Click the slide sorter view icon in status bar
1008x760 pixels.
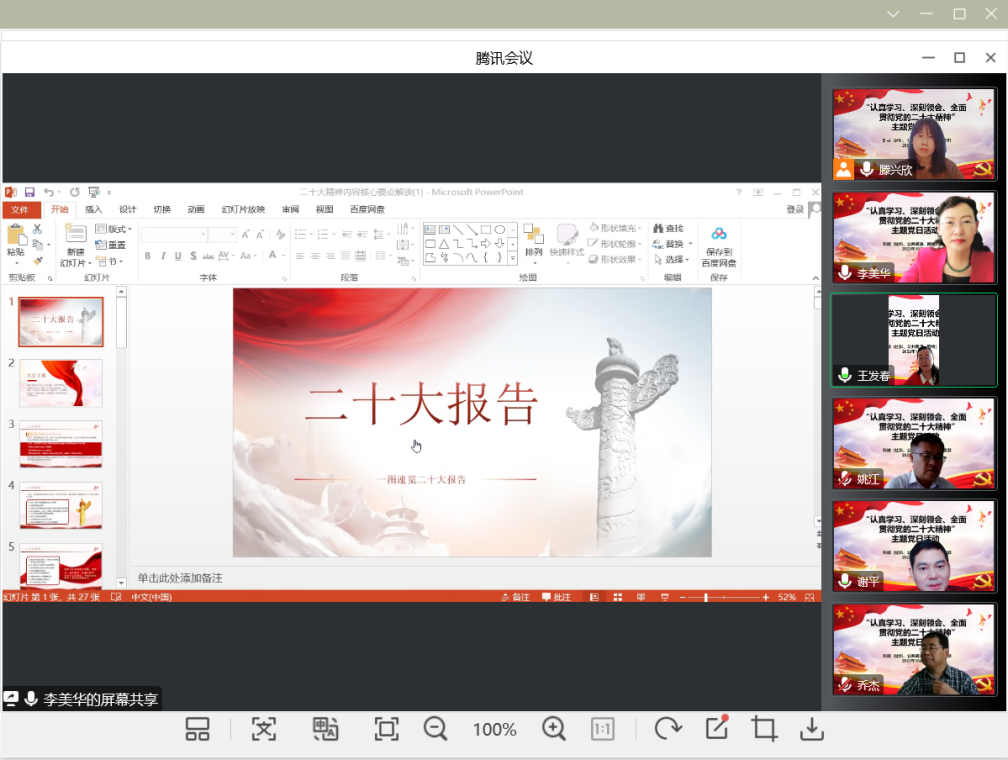[x=618, y=597]
